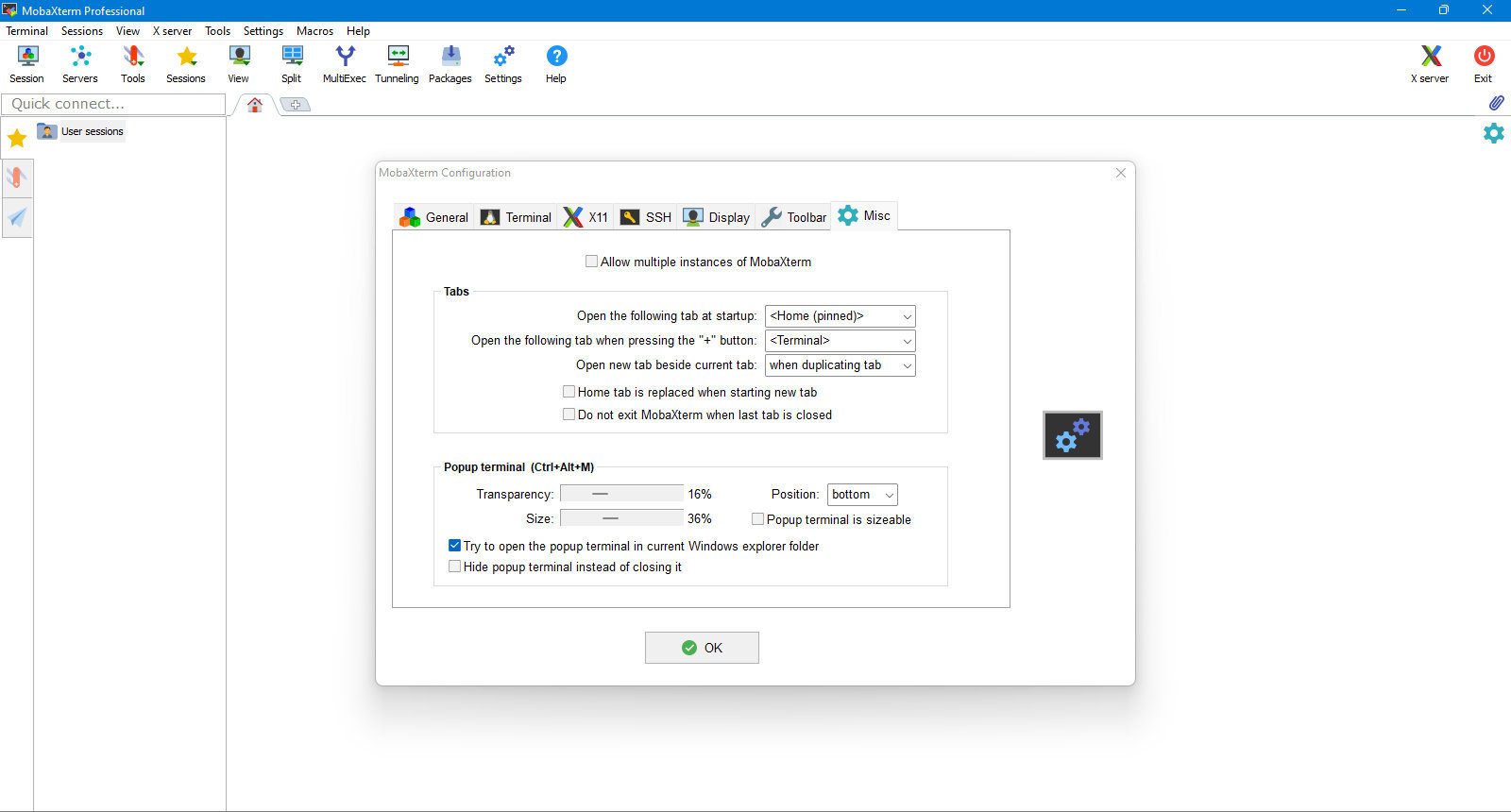Viewport: 1511px width, 812px height.
Task: Confirm settings with the OK button
Action: click(702, 648)
